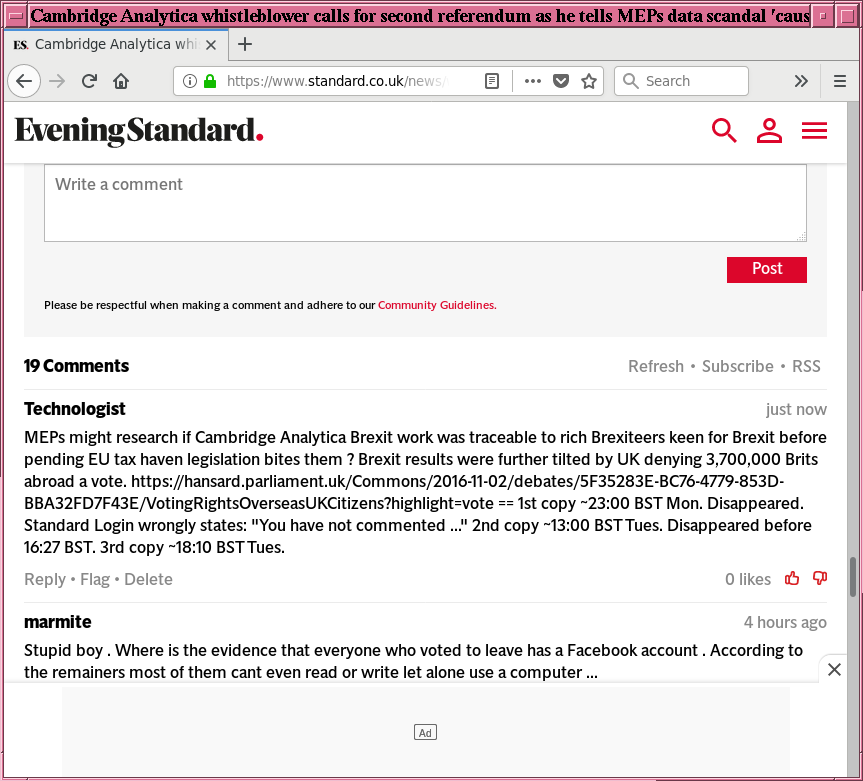
Task: Open page actions three-dot menu
Action: [x=533, y=81]
